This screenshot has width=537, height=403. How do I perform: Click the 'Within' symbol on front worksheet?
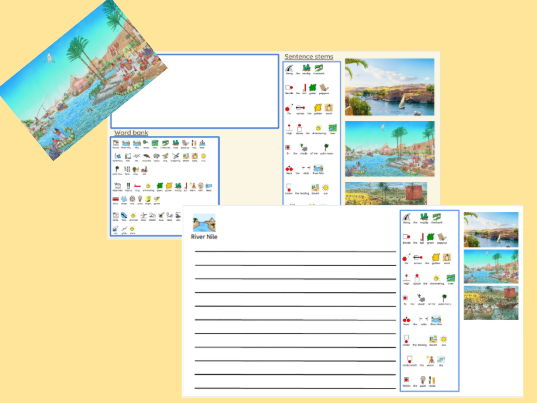[x=406, y=381]
